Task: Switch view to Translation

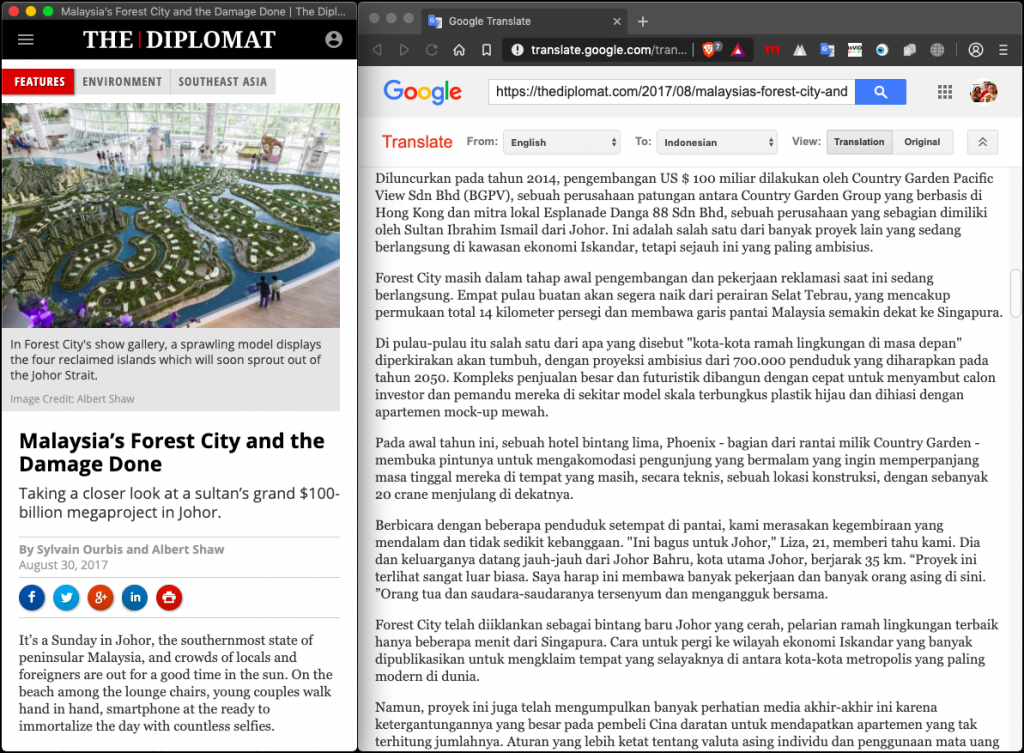Action: point(859,142)
